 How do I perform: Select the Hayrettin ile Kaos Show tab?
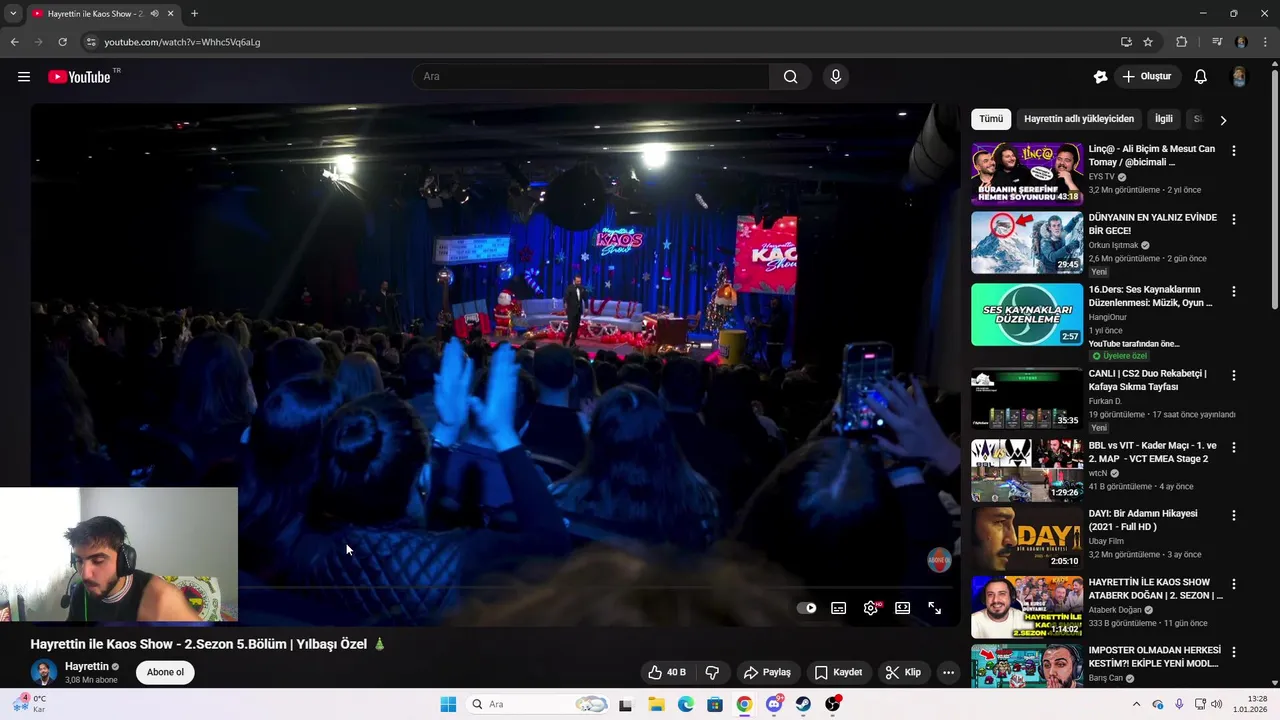click(x=101, y=14)
